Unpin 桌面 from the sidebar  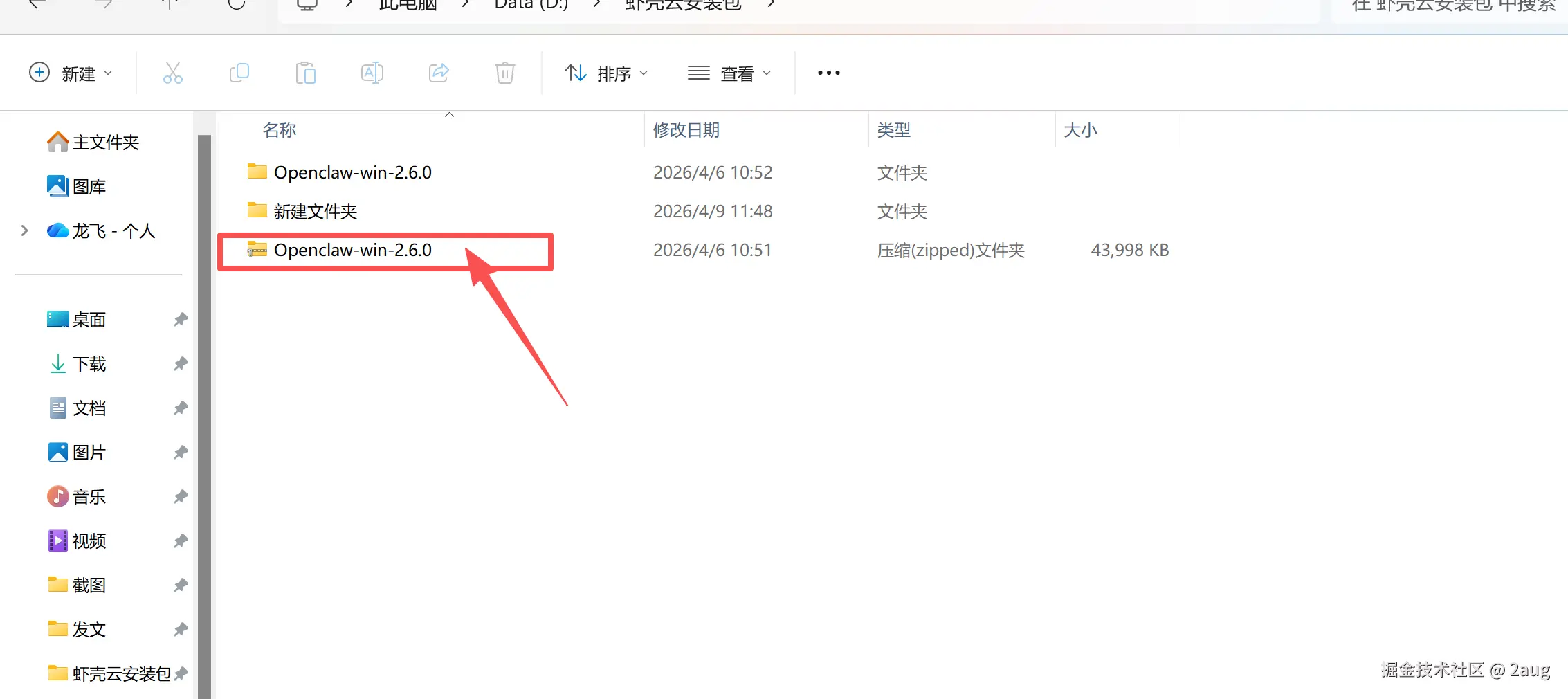click(180, 319)
